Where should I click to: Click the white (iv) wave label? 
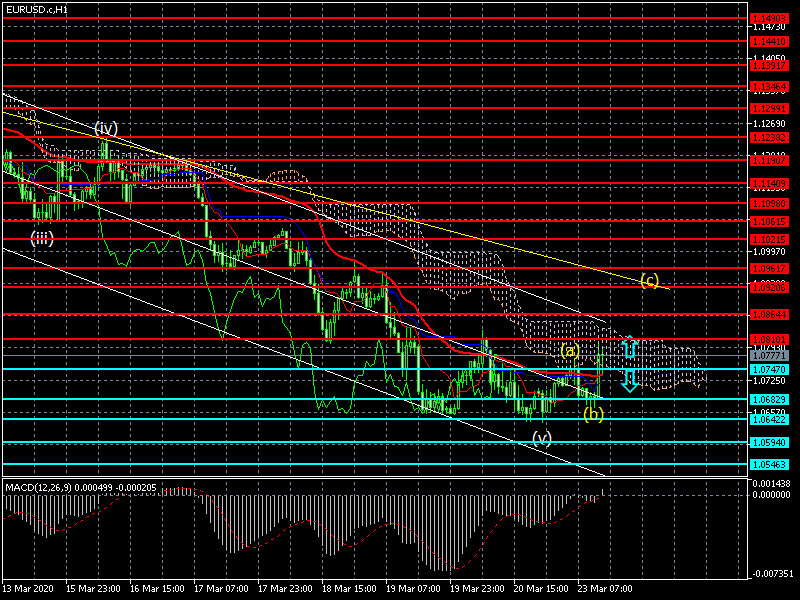click(x=106, y=128)
